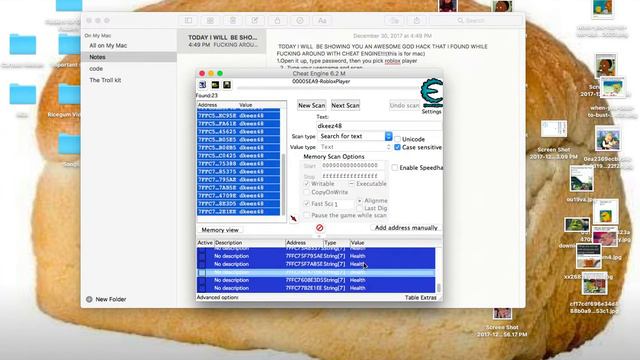Toggle the Unicode checkbox
This screenshot has width=640, height=360.
click(x=398, y=139)
